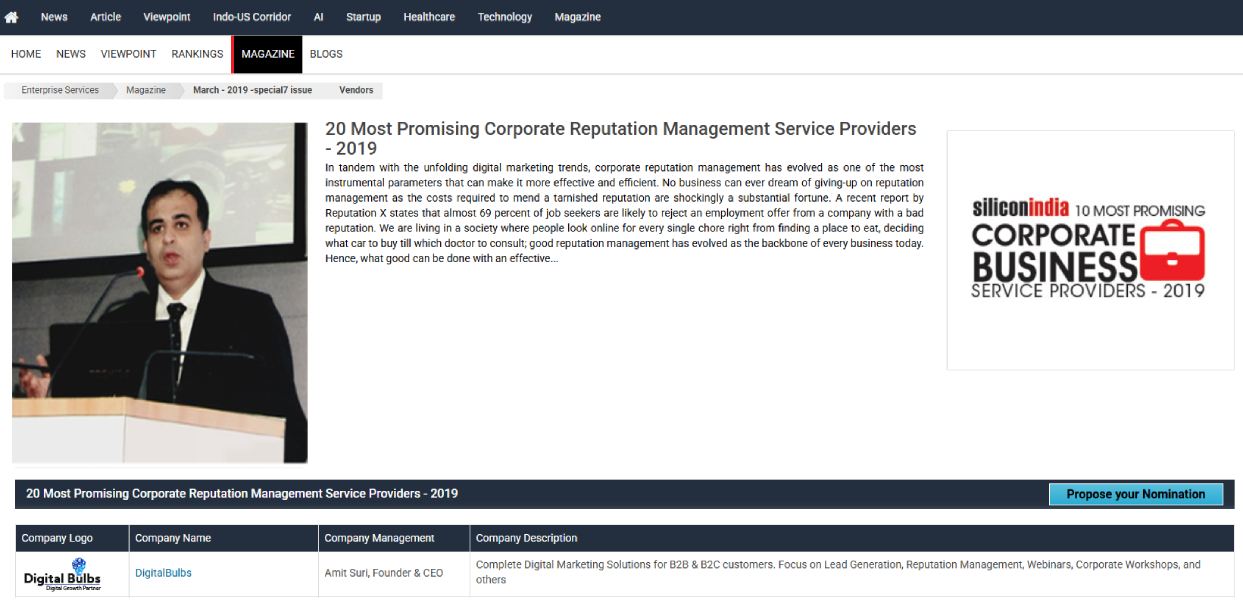
Task: Click the Vendors breadcrumb
Action: tap(356, 90)
